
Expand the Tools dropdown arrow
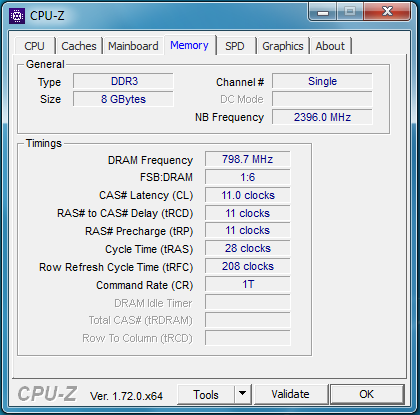tap(243, 394)
